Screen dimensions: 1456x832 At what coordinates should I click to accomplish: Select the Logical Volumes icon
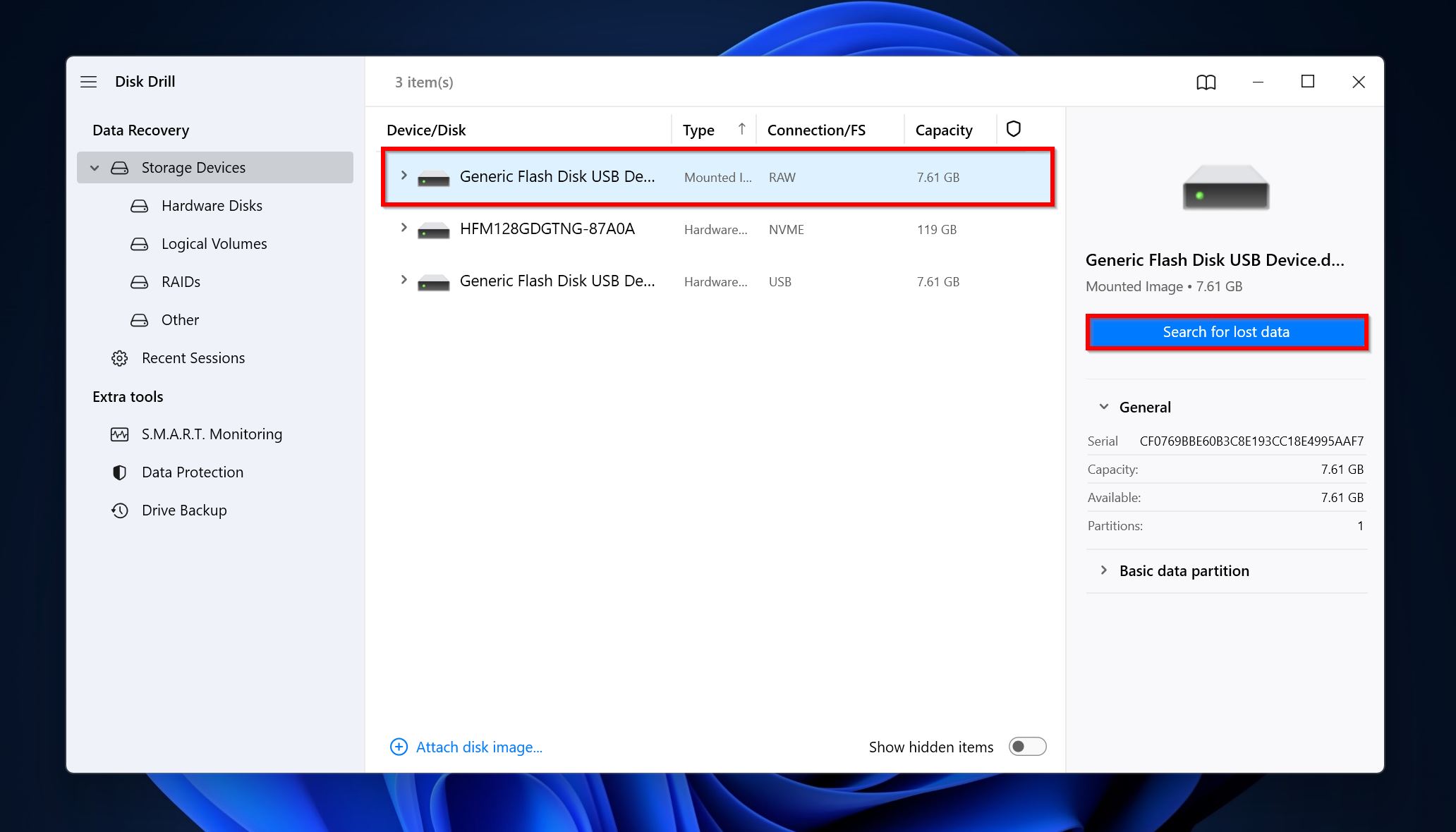click(x=140, y=243)
